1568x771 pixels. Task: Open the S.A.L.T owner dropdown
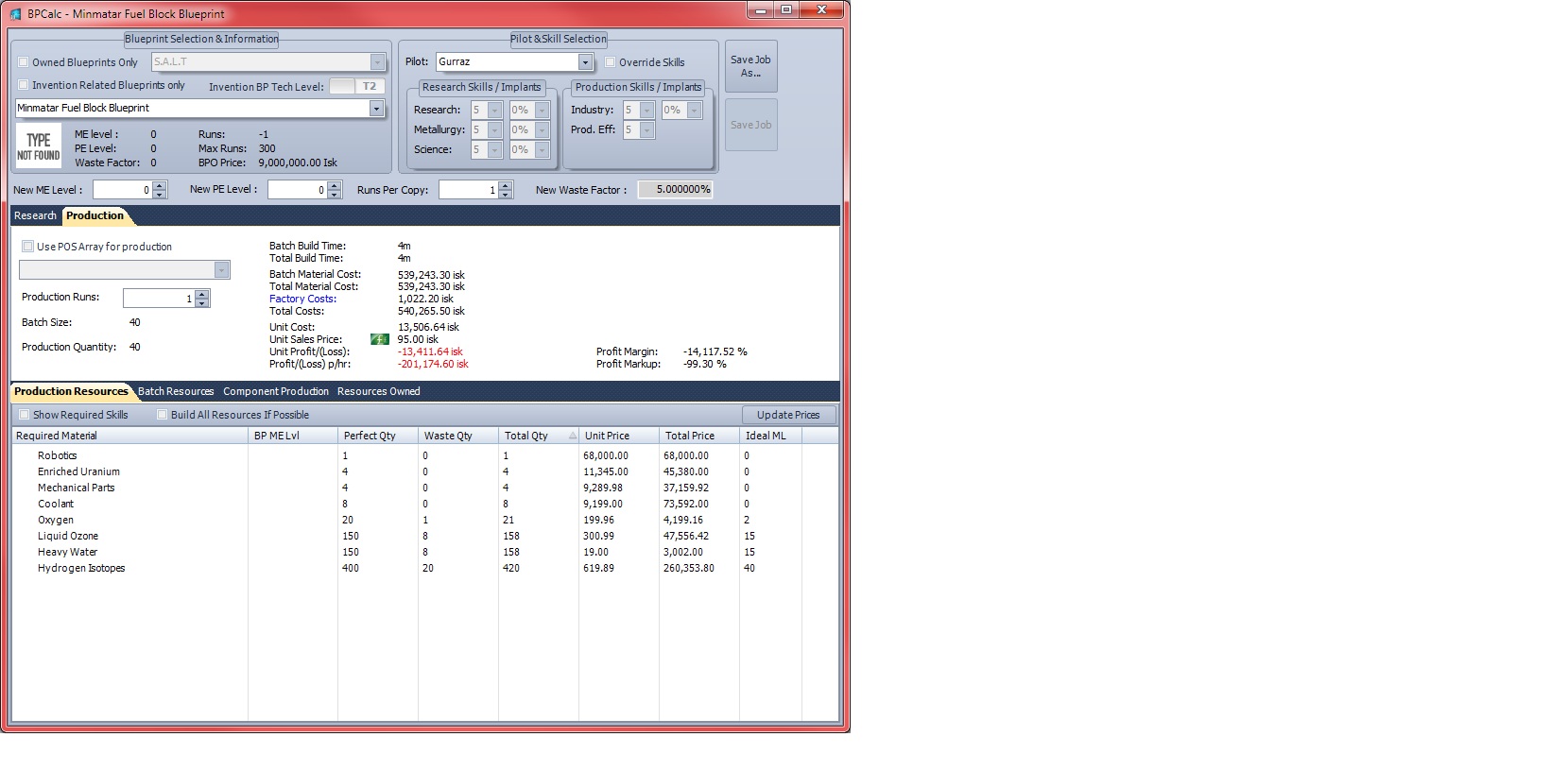377,62
